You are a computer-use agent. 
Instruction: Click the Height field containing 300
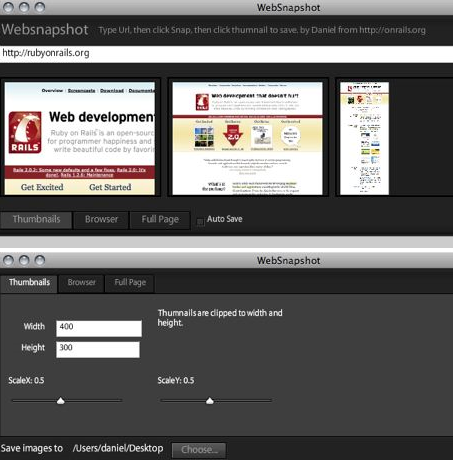click(98, 350)
